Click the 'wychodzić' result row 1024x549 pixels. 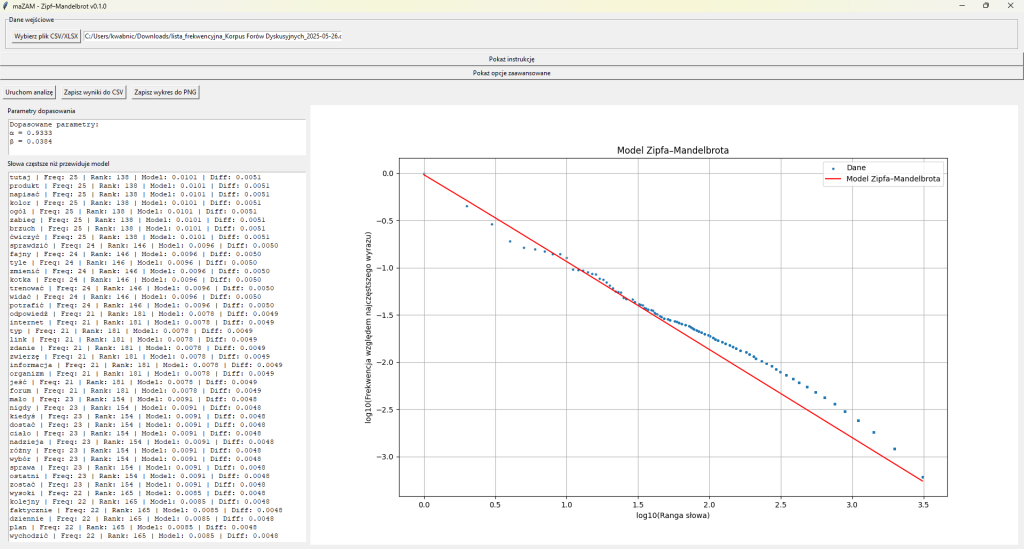click(x=144, y=535)
